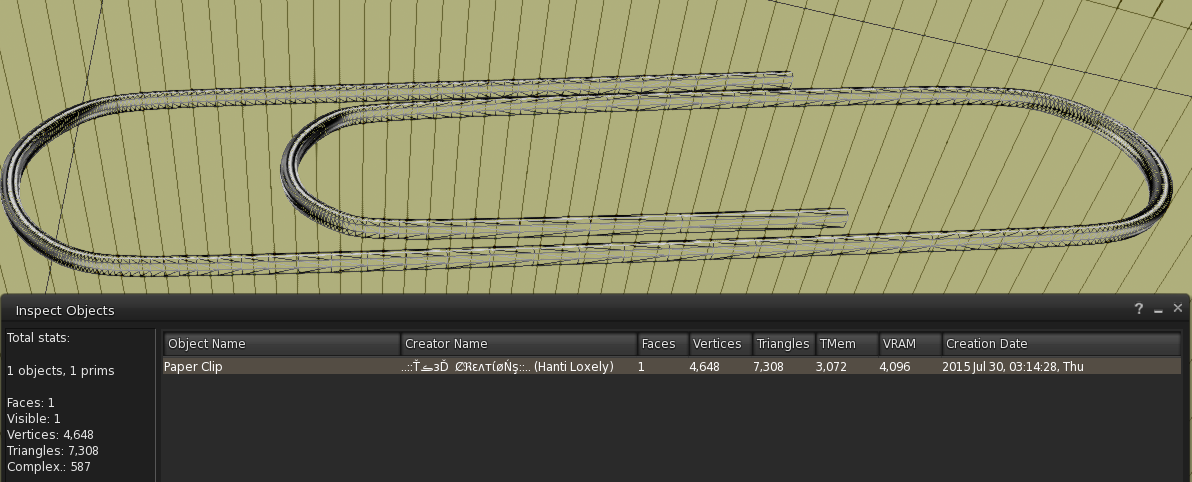This screenshot has width=1192, height=482.
Task: Click the Hanti Loxely creator name cell
Action: point(507,366)
